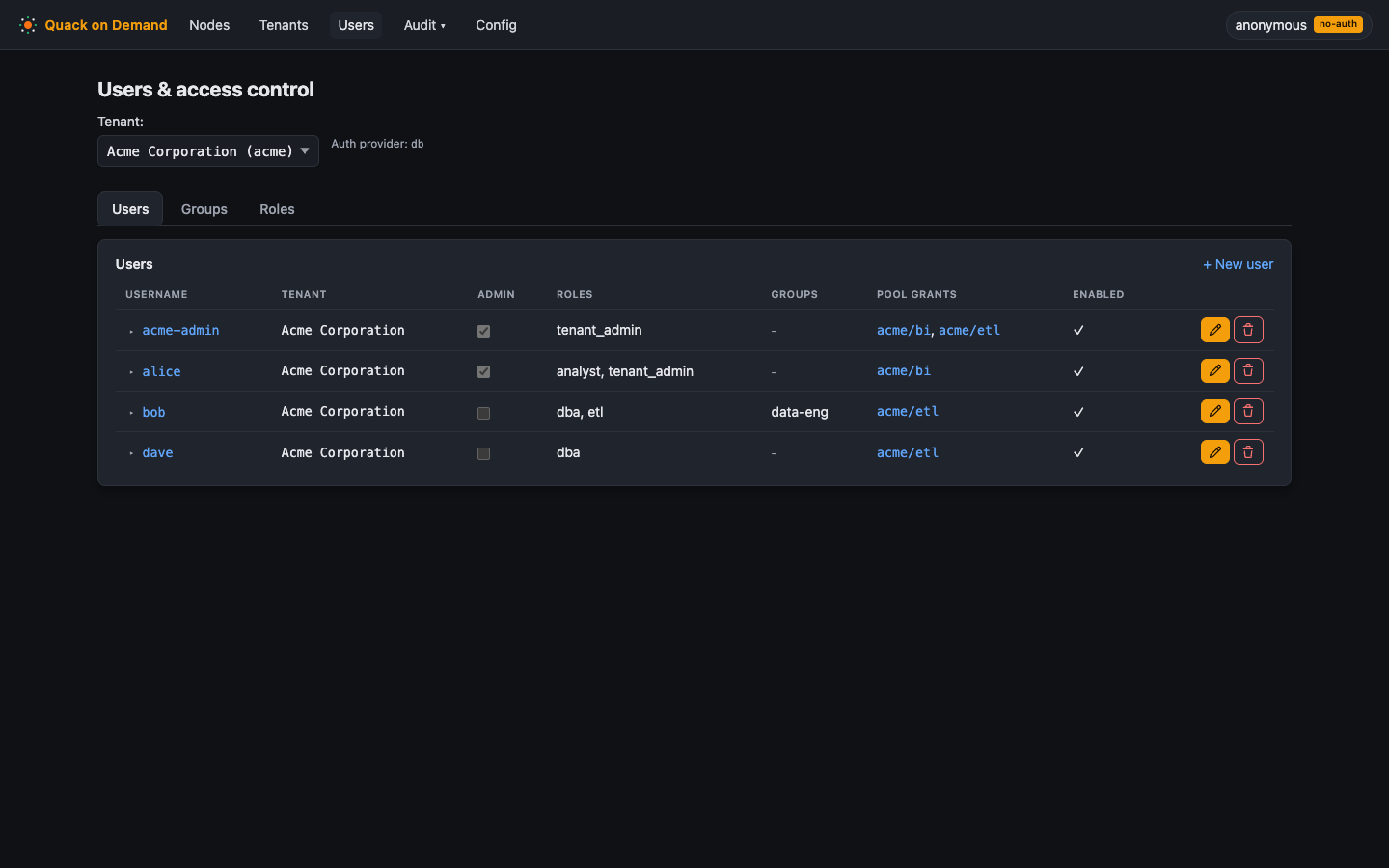The height and width of the screenshot is (868, 1389).
Task: Open the bob username link
Action: pos(153,412)
